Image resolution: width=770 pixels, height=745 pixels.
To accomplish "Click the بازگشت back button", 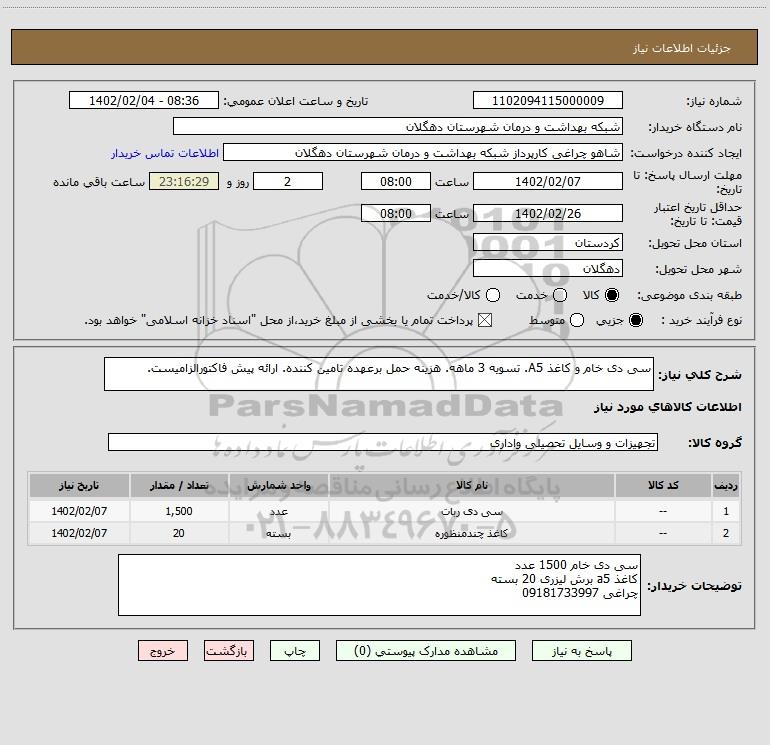I will (x=229, y=651).
